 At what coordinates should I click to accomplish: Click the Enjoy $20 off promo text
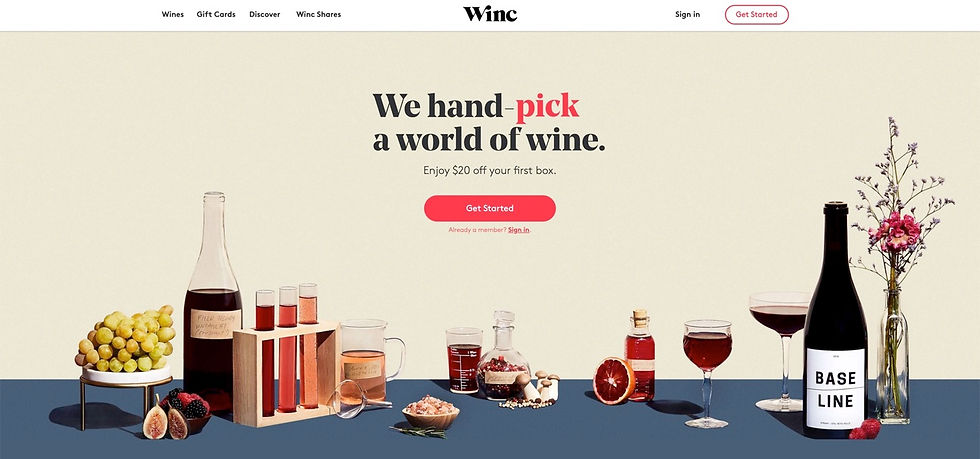(489, 170)
